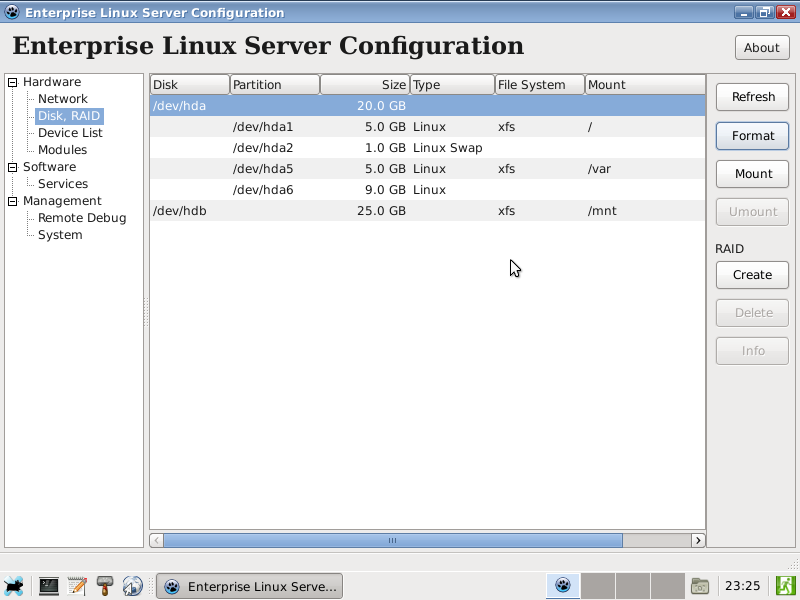Select Network in the sidebar tree
The height and width of the screenshot is (600, 800).
pos(63,99)
